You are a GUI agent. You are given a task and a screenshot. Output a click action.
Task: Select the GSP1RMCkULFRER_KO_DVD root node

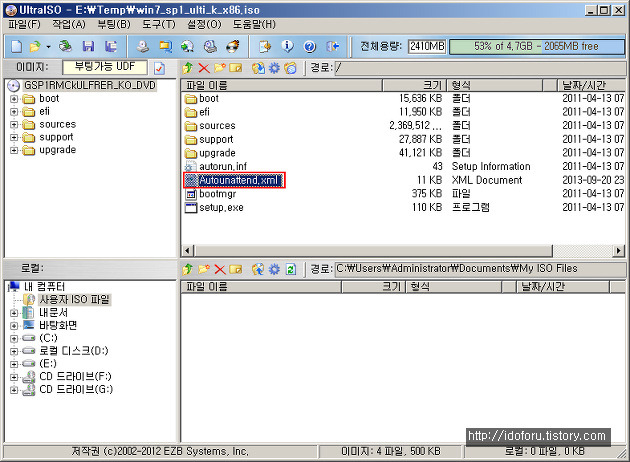(x=89, y=86)
